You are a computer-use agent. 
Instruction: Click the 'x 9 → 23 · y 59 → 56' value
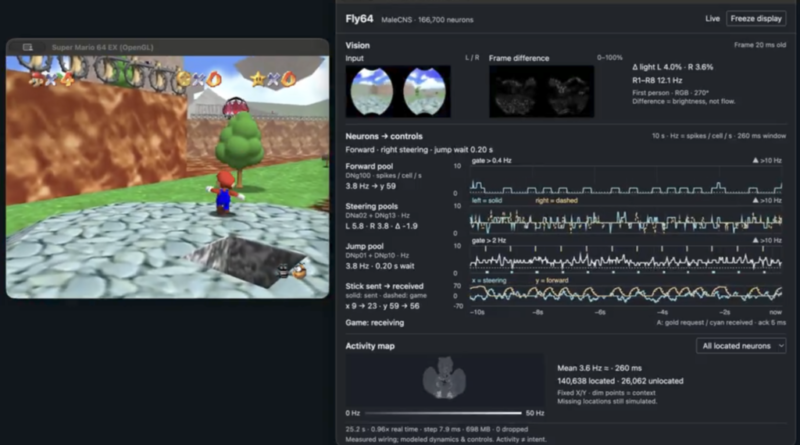(382, 306)
